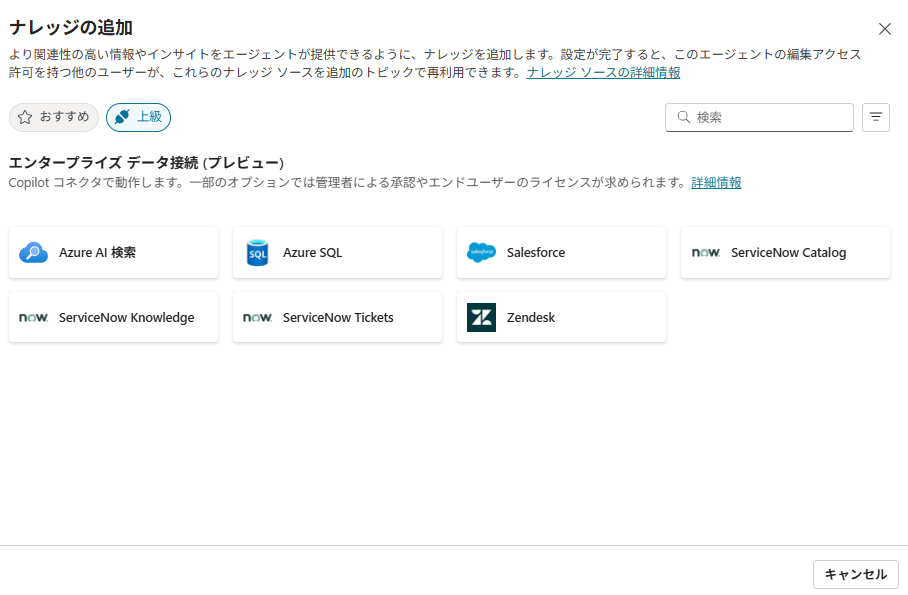Select the 上級 tab
Screen dimensions: 908x595
(x=138, y=118)
